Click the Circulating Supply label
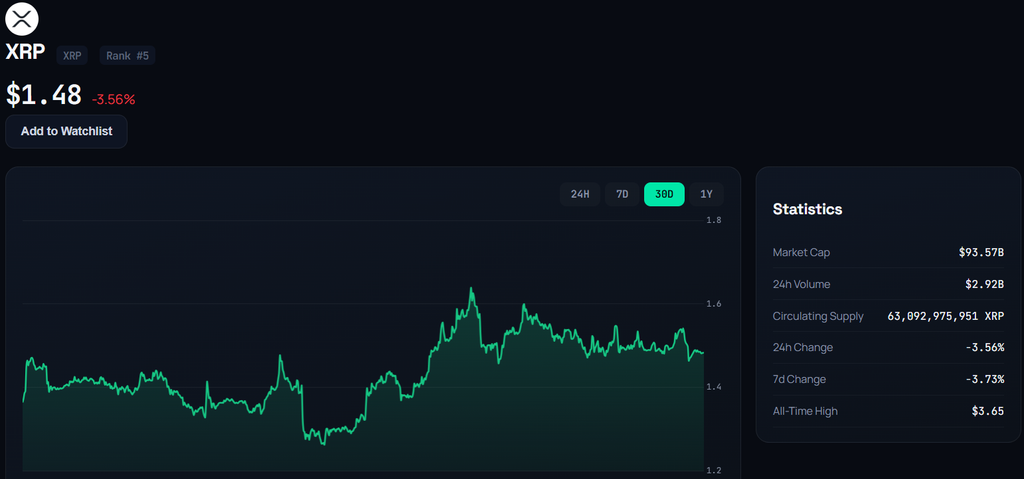The image size is (1024, 479). click(x=818, y=316)
